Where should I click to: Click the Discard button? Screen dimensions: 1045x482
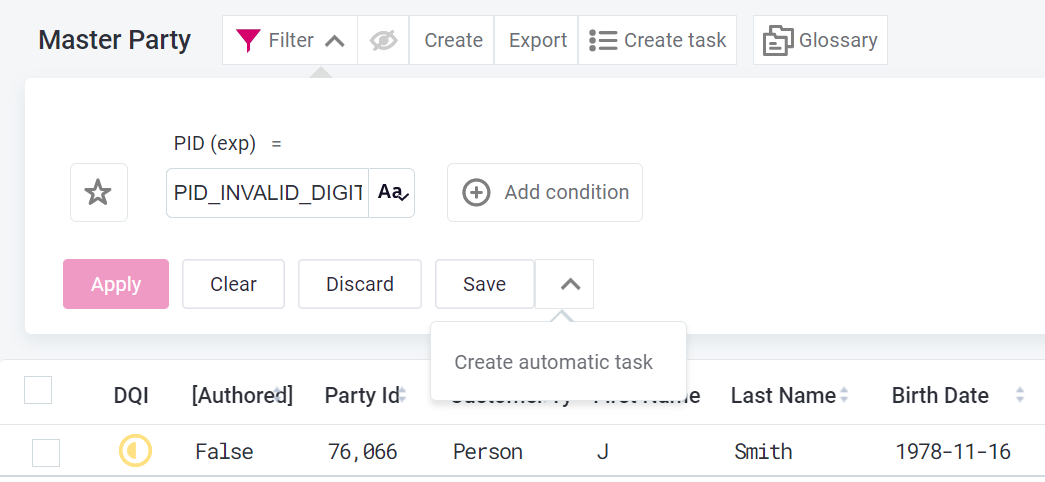tap(360, 284)
